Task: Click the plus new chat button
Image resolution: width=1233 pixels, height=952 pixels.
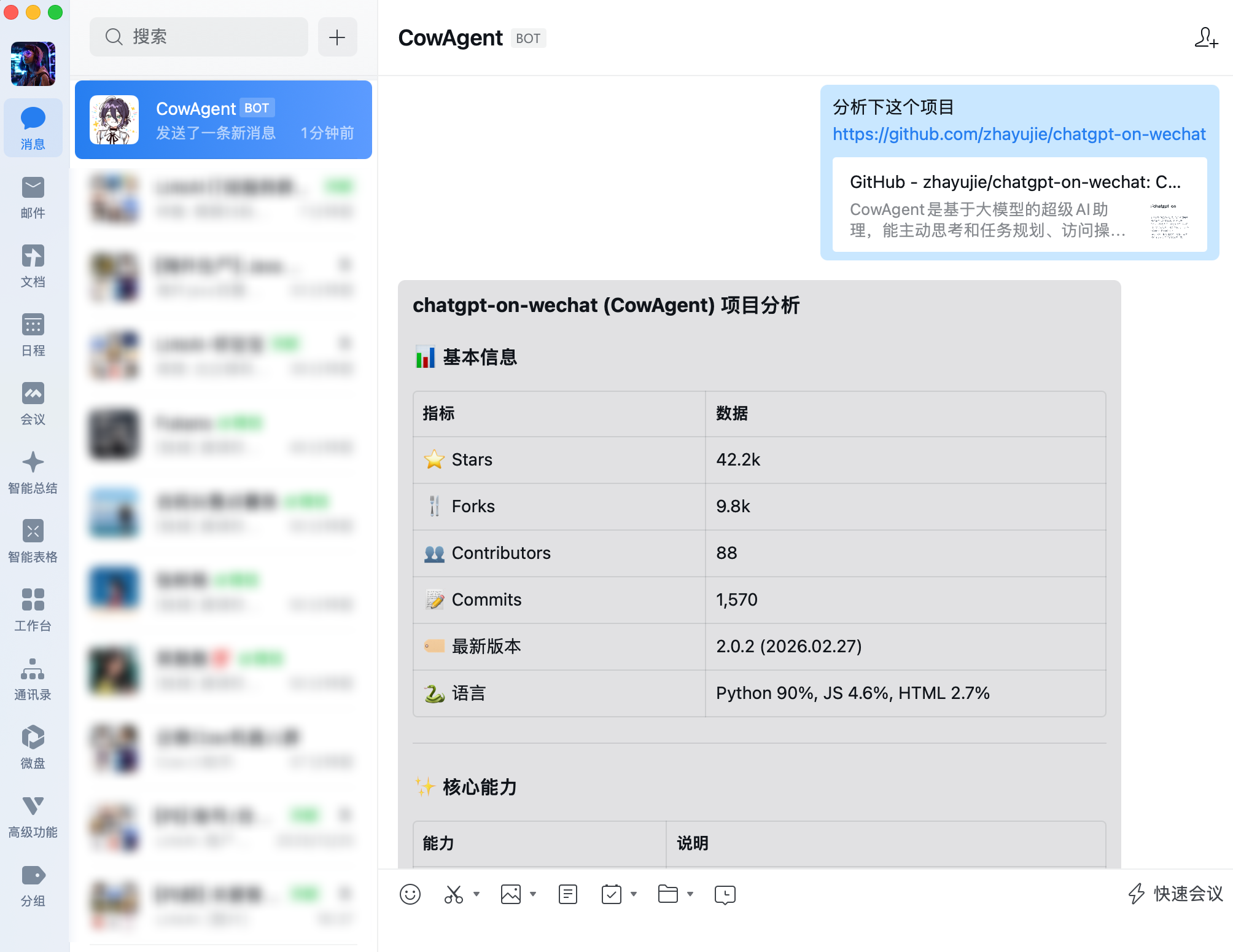Action: click(x=337, y=37)
